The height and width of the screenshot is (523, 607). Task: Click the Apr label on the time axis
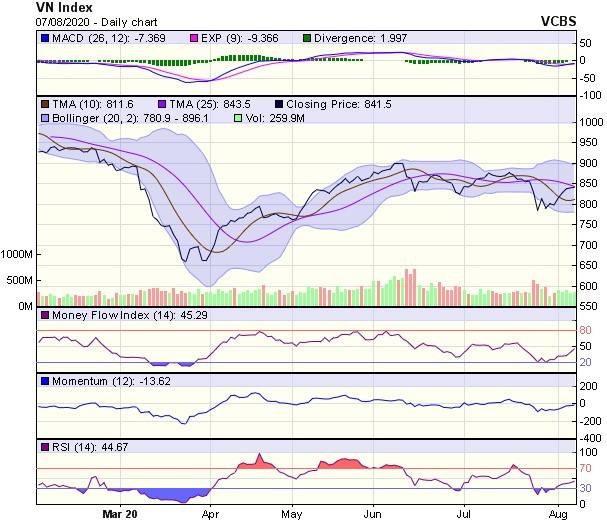pos(211,515)
